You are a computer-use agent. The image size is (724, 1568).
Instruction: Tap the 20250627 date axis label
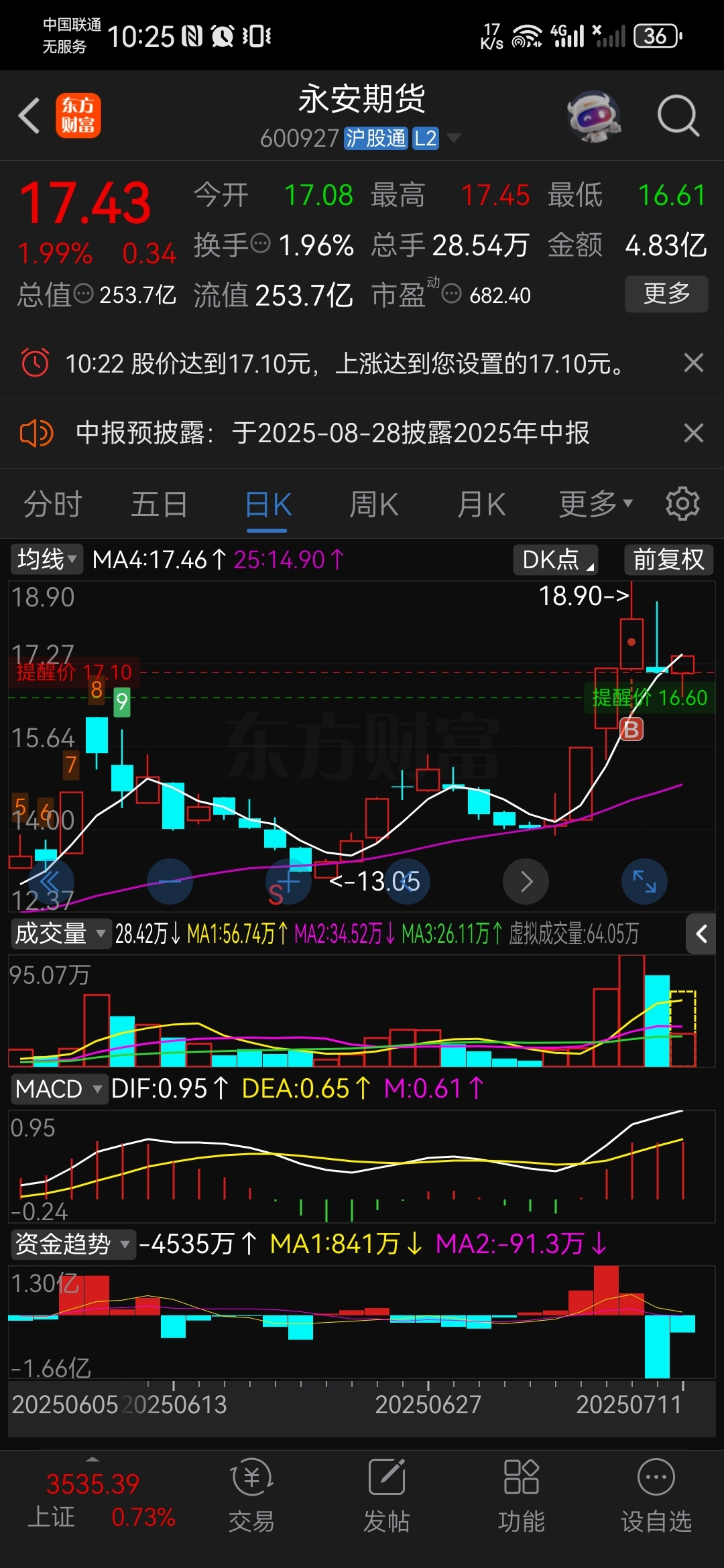428,1404
